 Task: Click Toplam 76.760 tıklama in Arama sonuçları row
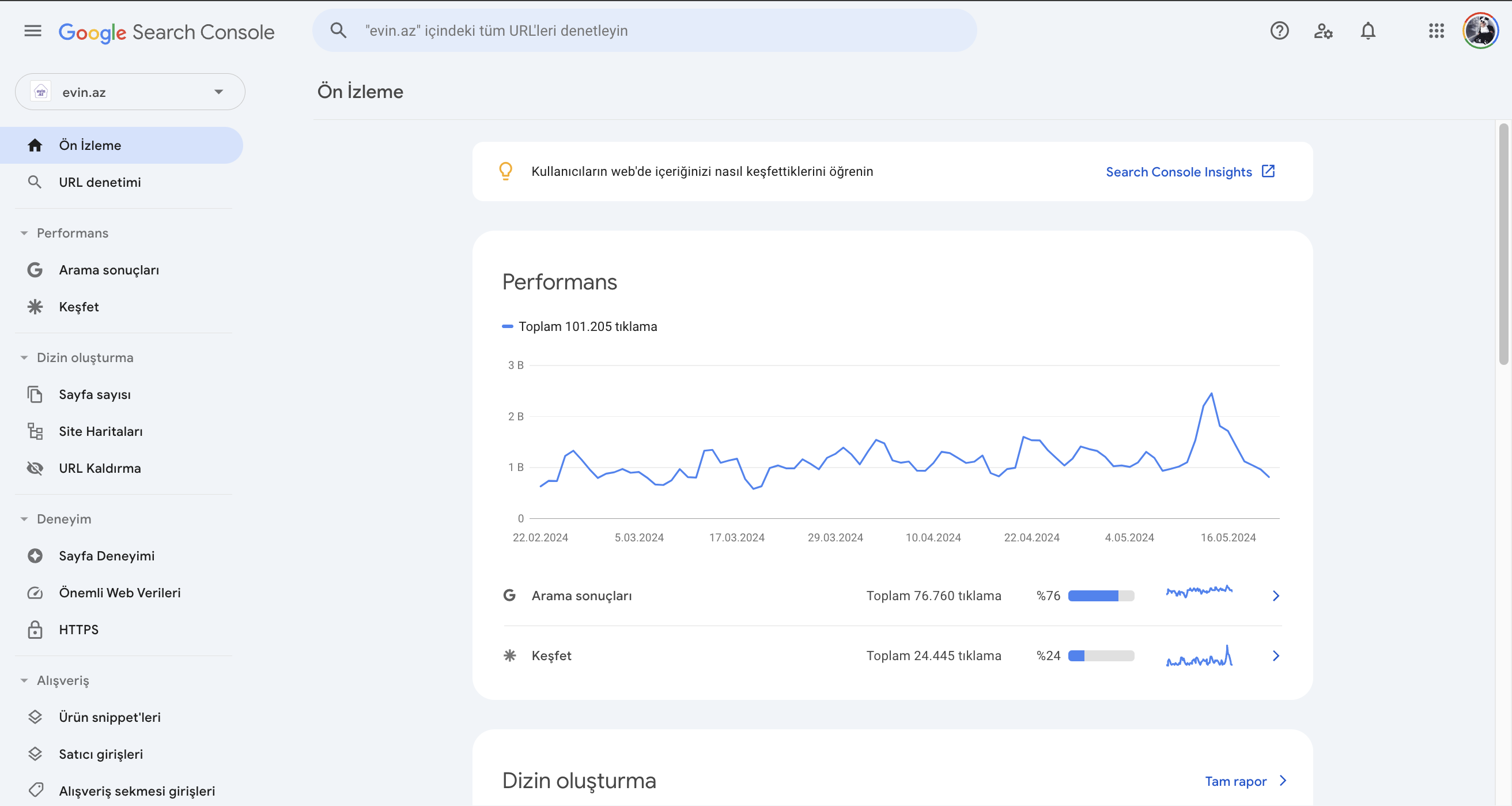pos(934,596)
